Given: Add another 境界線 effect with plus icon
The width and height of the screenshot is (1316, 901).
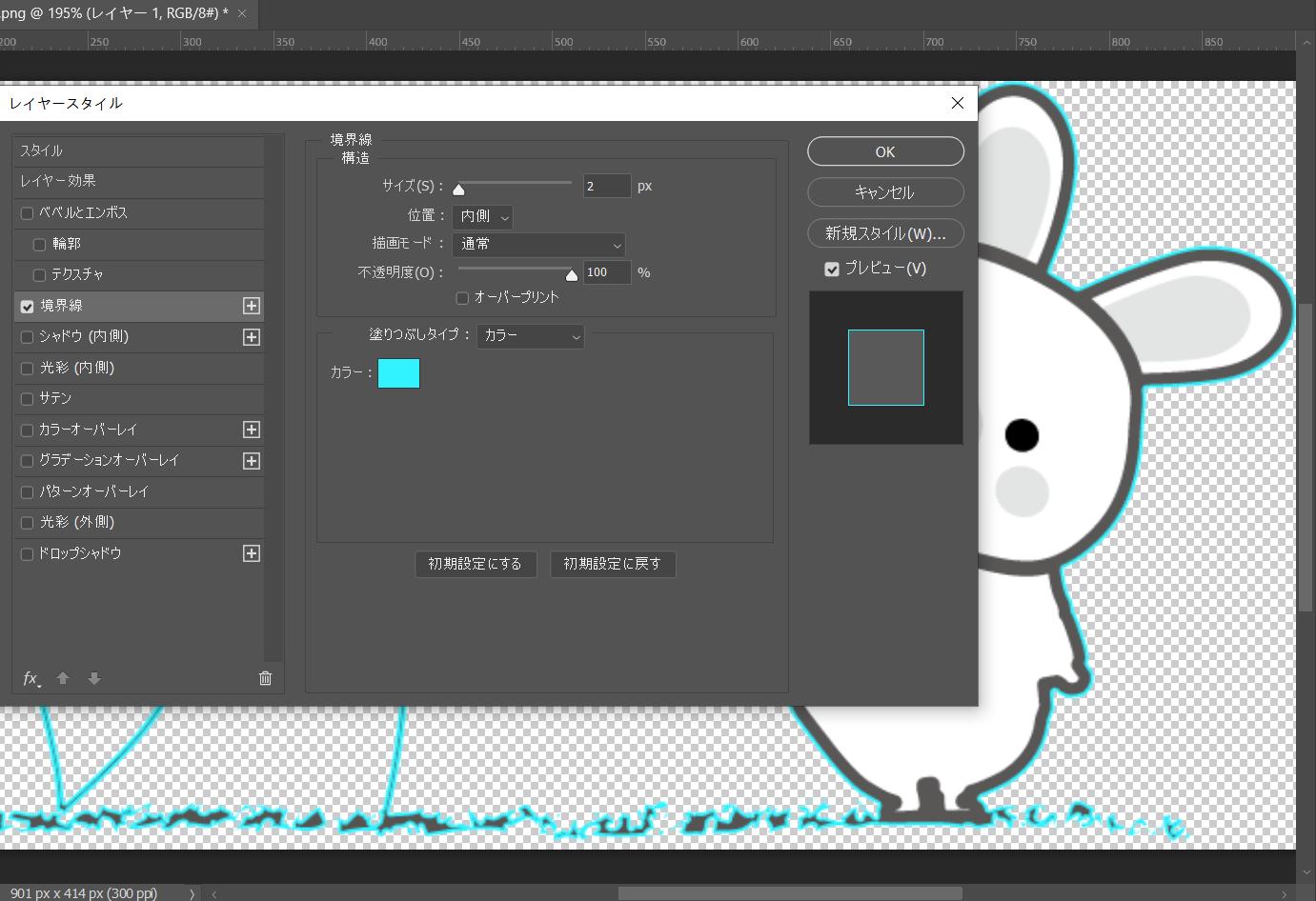Looking at the screenshot, I should pyautogui.click(x=252, y=306).
